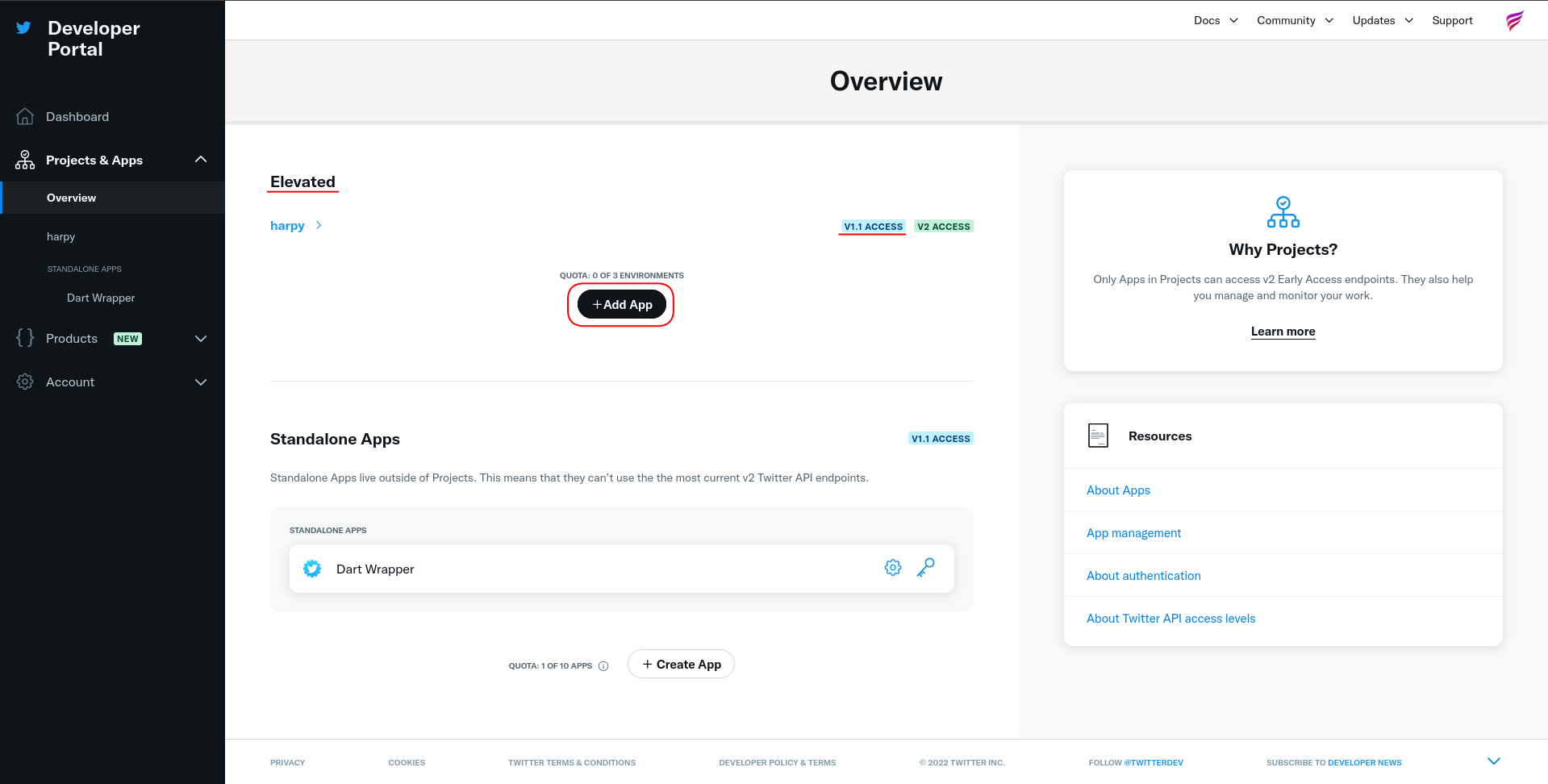
Task: Click the Cookies footer link
Action: pyautogui.click(x=407, y=762)
